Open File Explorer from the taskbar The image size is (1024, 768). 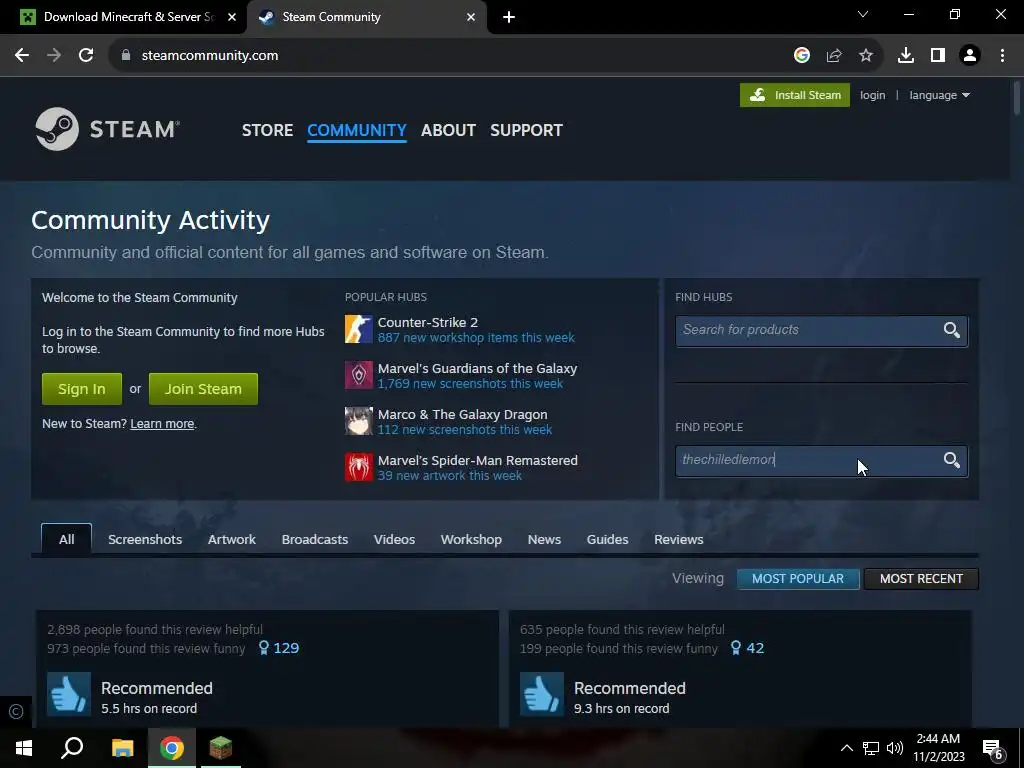tap(122, 748)
